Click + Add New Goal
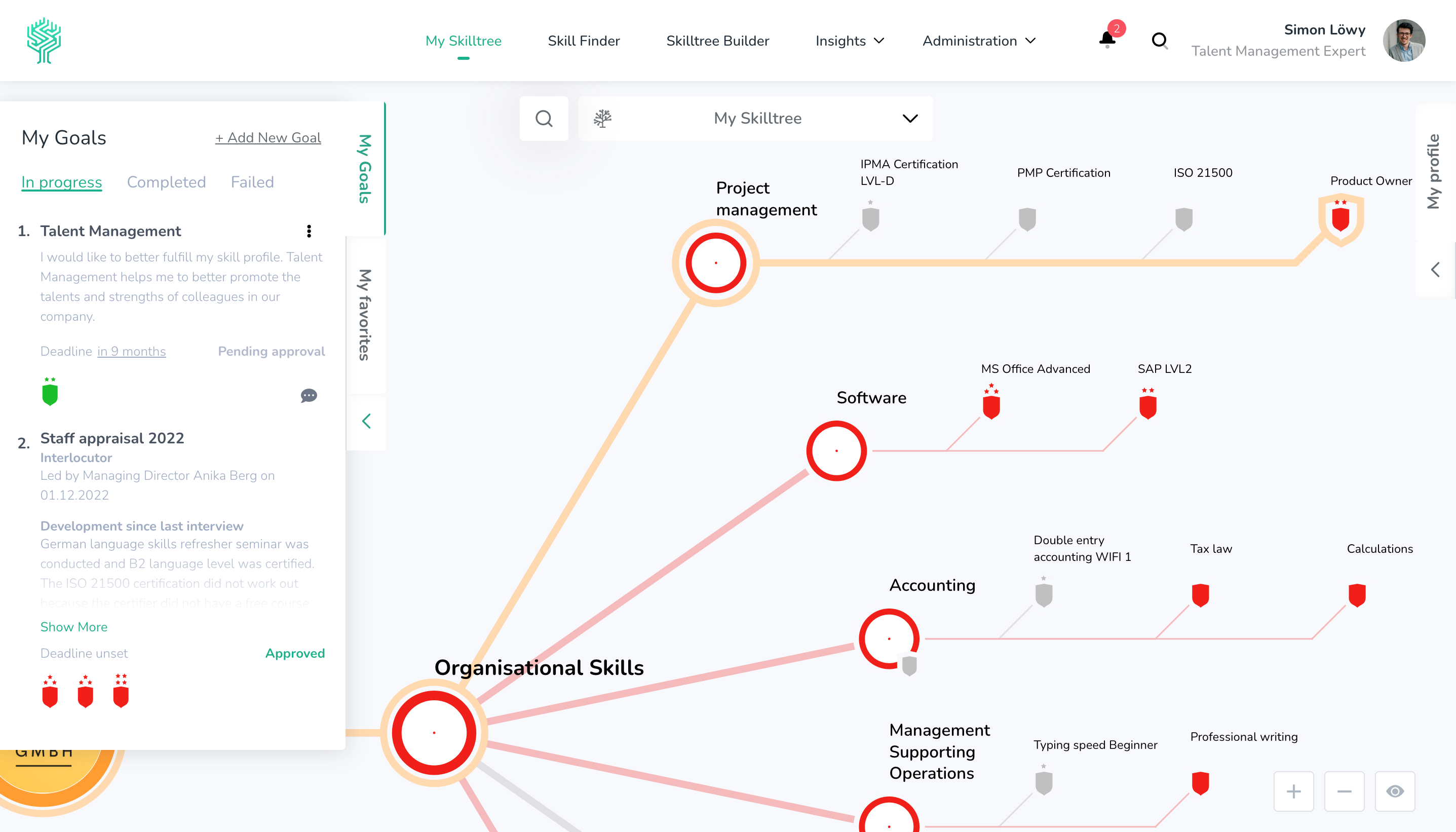Image resolution: width=1456 pixels, height=832 pixels. 268,137
